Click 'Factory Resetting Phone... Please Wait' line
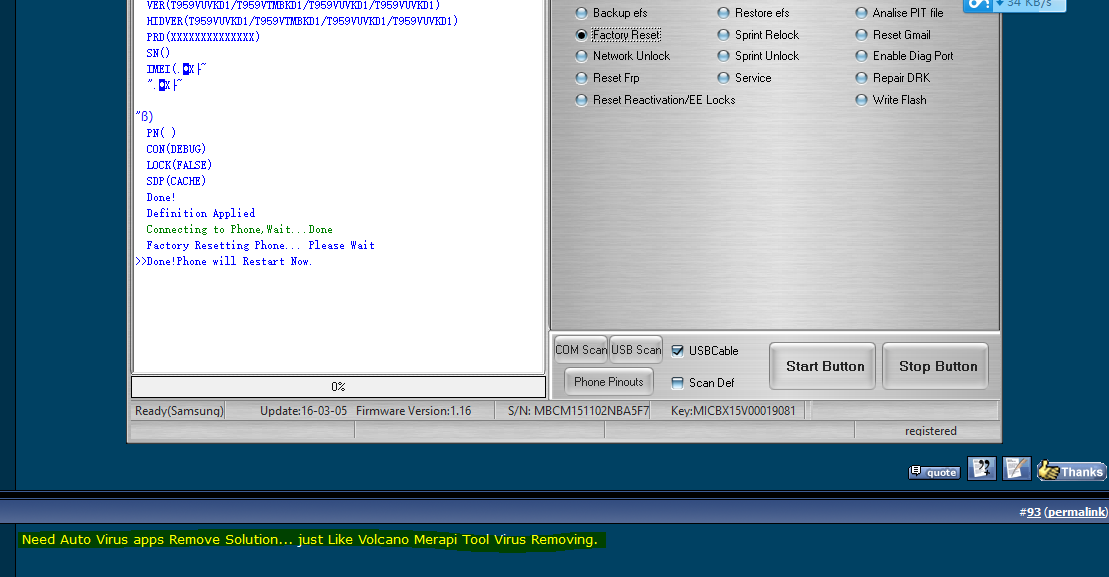 [x=260, y=245]
